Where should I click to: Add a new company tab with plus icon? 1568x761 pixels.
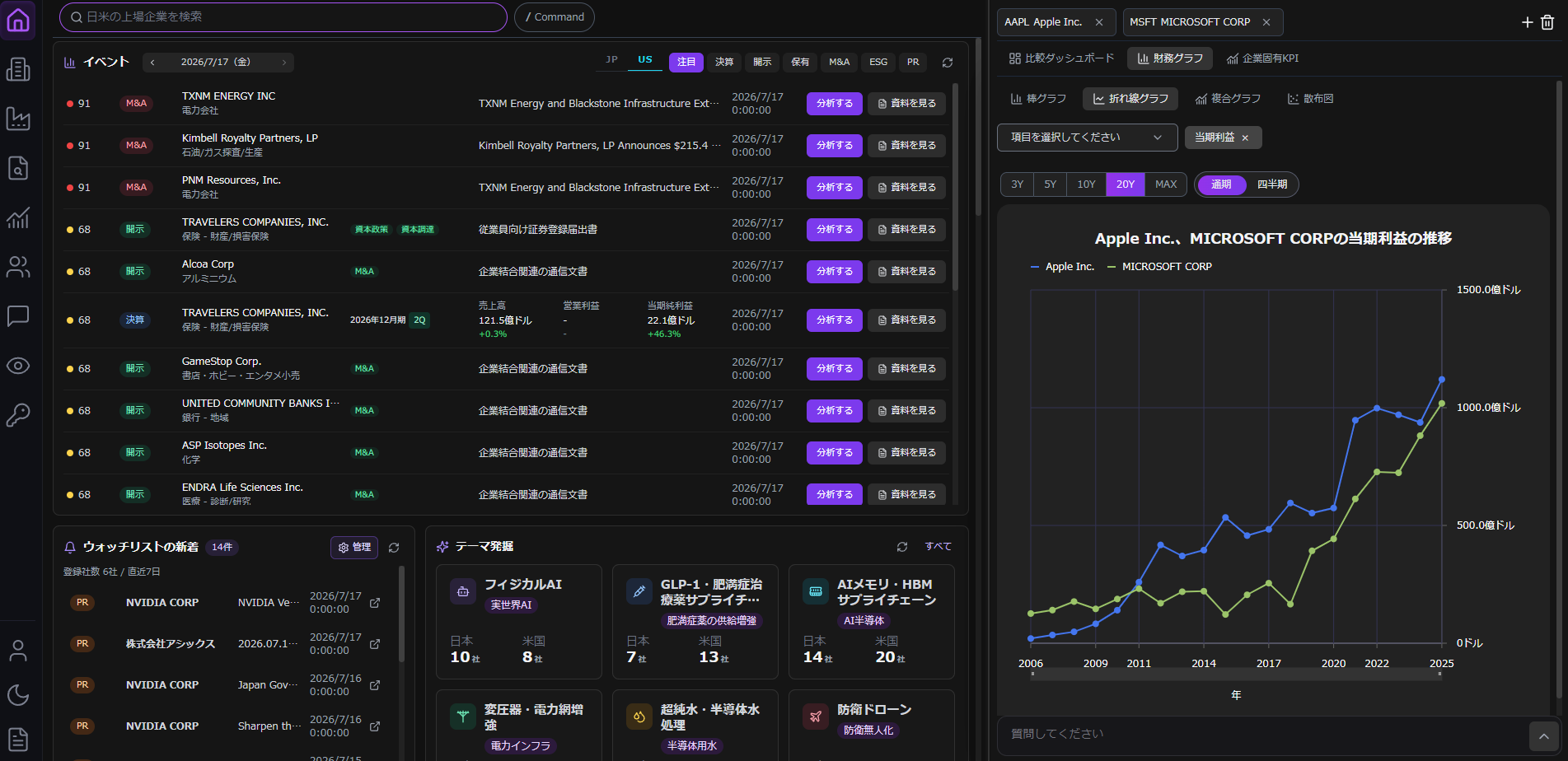[1527, 22]
